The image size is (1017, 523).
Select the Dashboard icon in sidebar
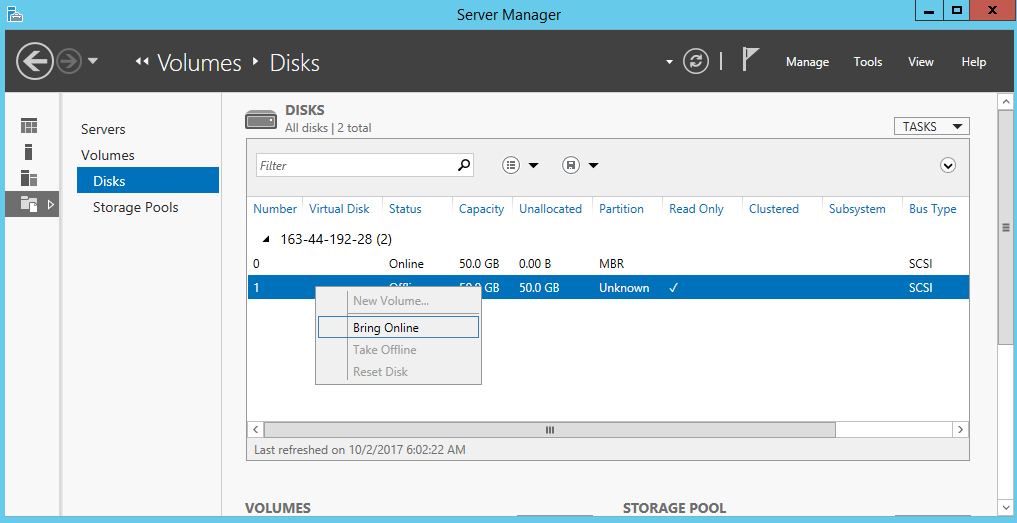click(29, 126)
